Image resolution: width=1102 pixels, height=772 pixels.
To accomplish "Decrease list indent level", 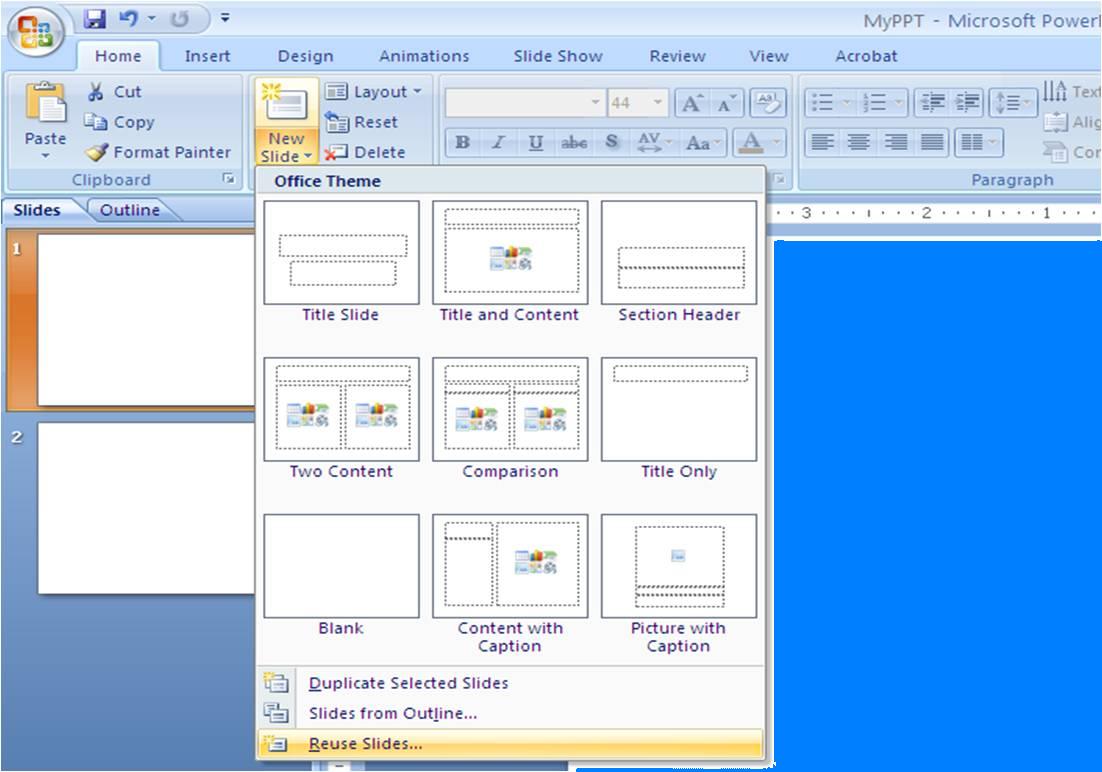I will [932, 103].
